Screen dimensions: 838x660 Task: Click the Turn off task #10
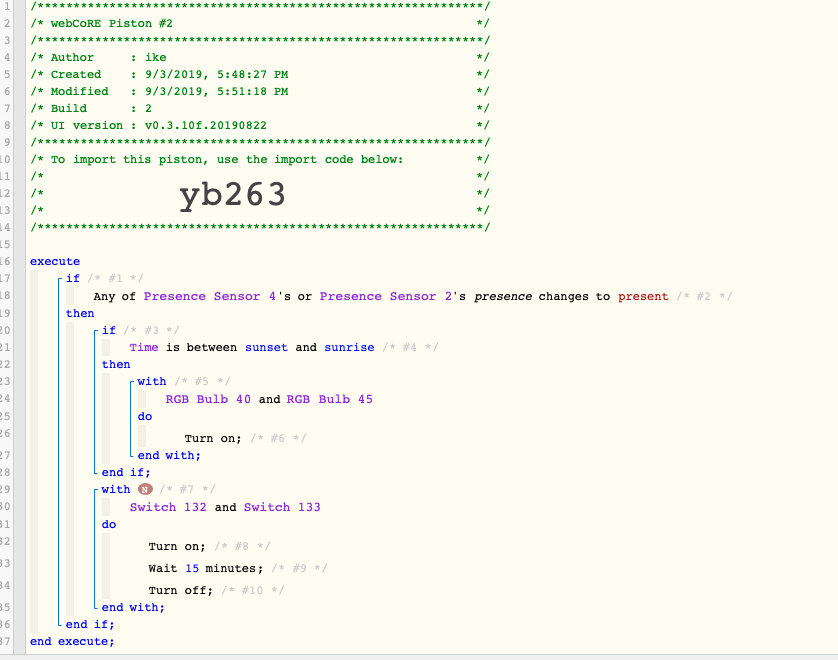[181, 591]
